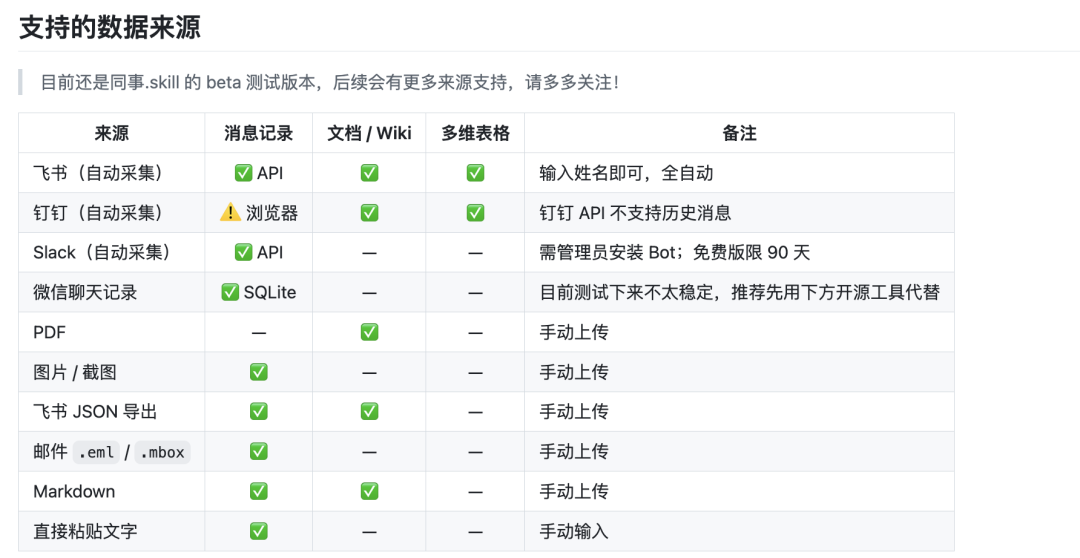The image size is (1080, 558).
Task: Click the 消息记录 column header
Action: coord(258,133)
